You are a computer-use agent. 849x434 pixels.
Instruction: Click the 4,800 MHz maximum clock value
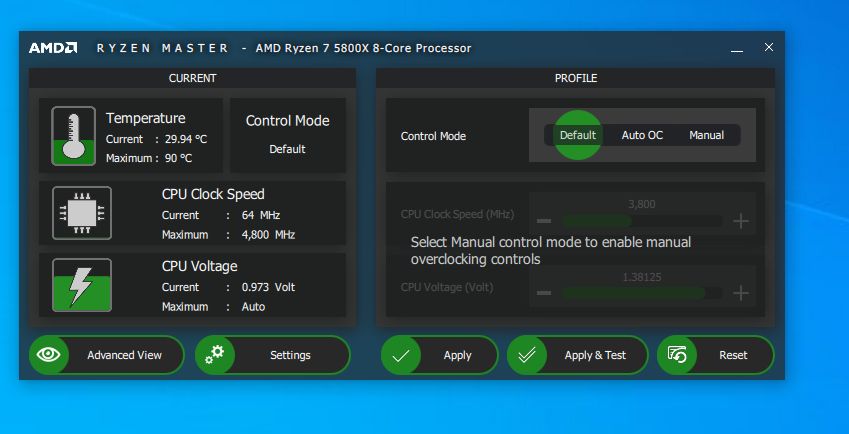pyautogui.click(x=269, y=235)
